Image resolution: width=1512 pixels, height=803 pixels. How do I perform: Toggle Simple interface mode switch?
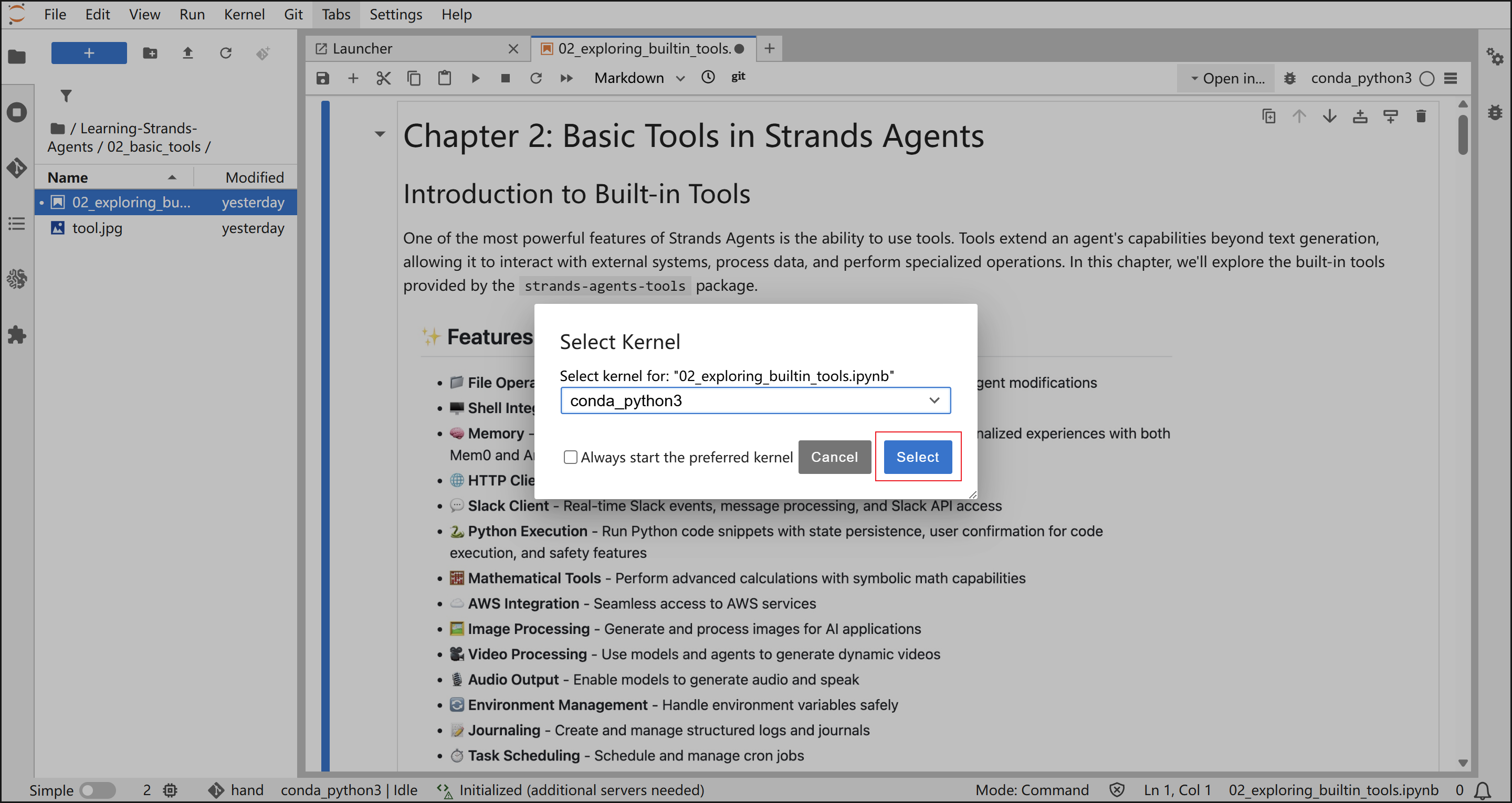pyautogui.click(x=98, y=790)
